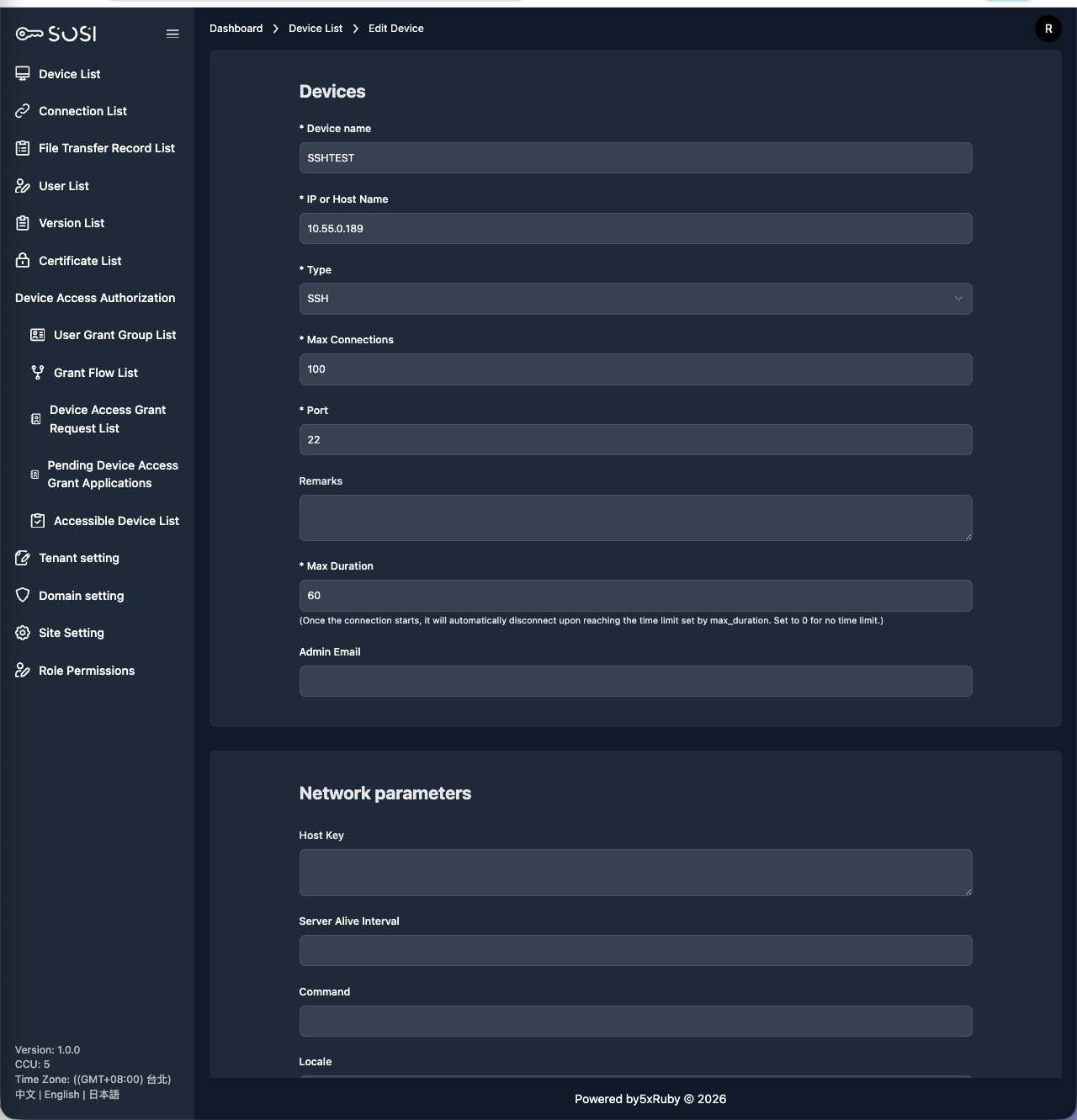Click into the Remarks text area
Image resolution: width=1077 pixels, height=1120 pixels.
[x=636, y=518]
